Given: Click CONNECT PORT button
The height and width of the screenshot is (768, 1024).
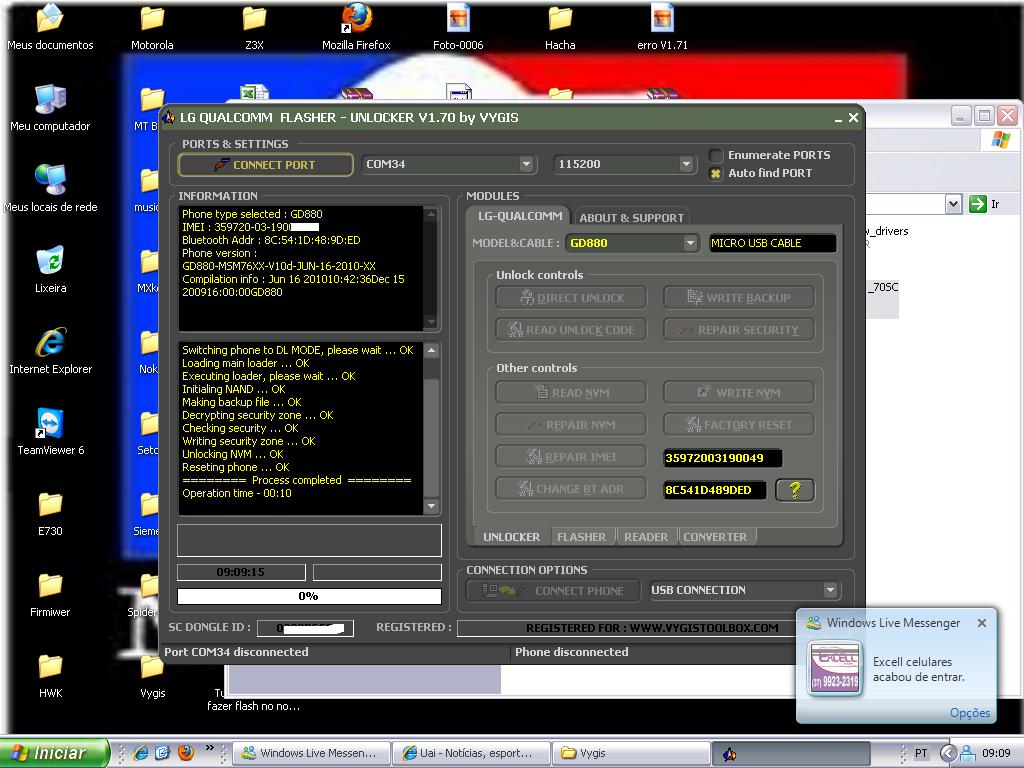Looking at the screenshot, I should click(x=265, y=165).
